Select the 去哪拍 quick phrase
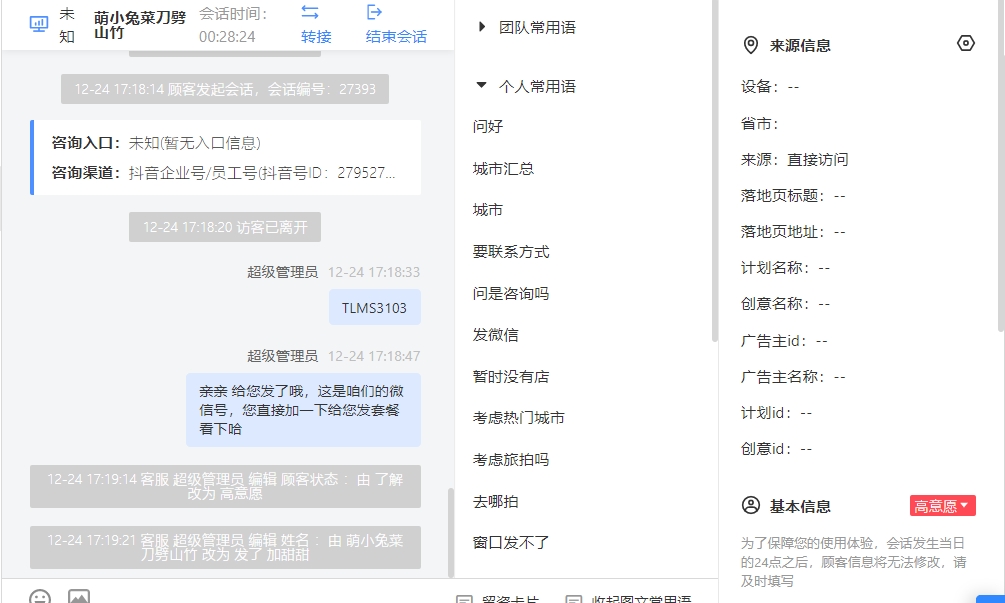Viewport: 1005px width, 603px height. pos(495,502)
